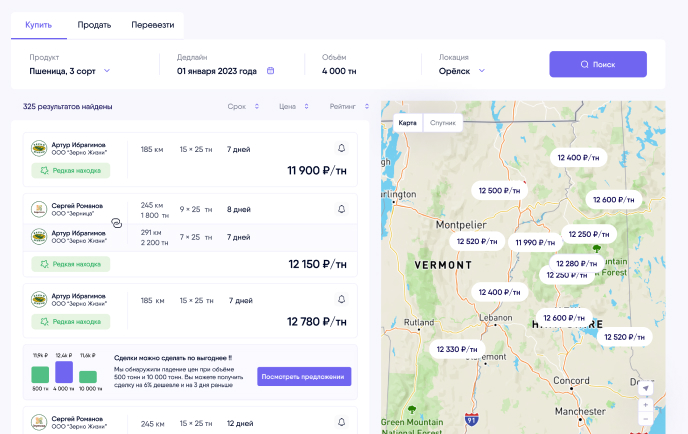Switch map to Спутник view
Viewport: 688px width, 434px height.
[443, 123]
